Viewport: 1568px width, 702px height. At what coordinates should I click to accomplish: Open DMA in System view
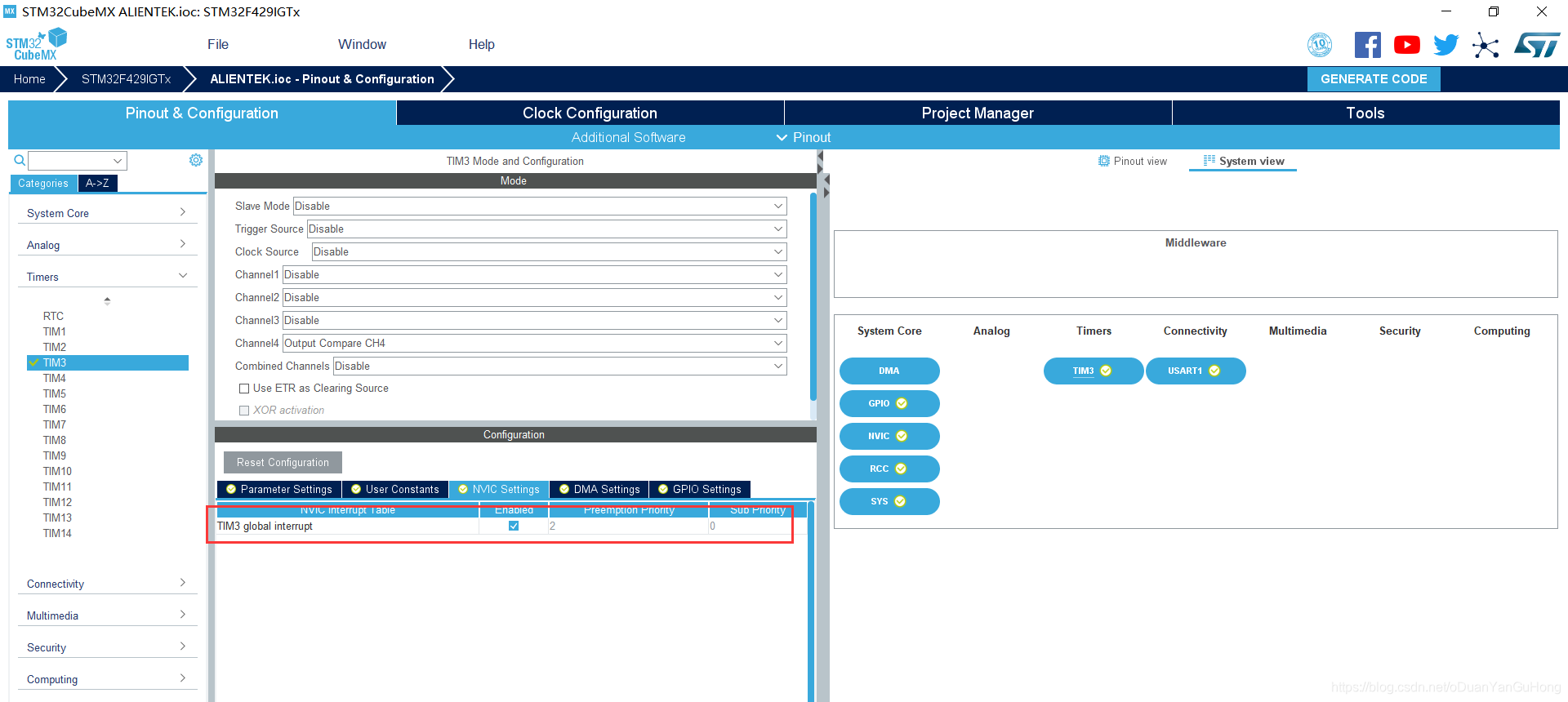pos(889,371)
